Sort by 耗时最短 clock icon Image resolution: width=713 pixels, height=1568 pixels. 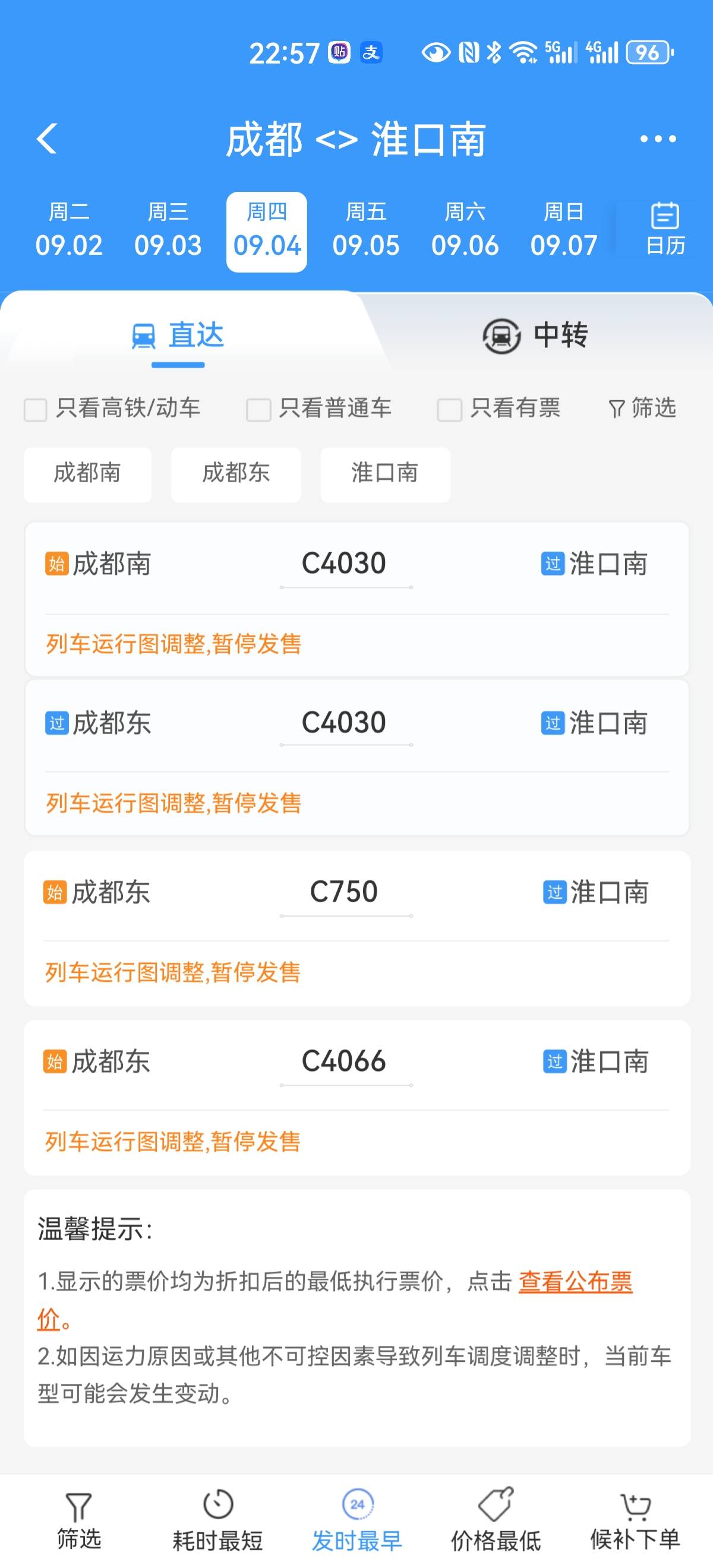[x=217, y=1504]
